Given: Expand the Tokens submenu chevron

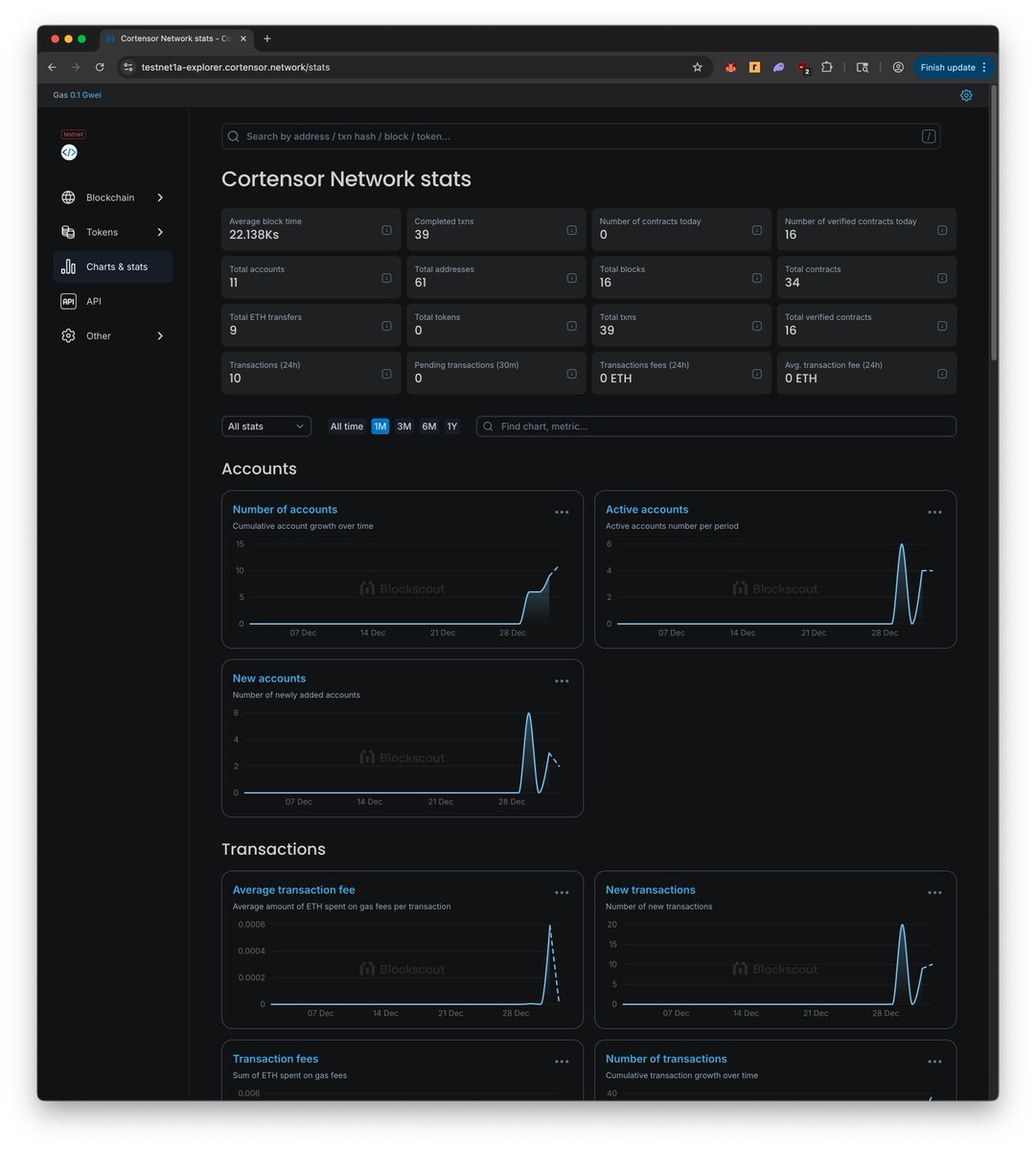Looking at the screenshot, I should point(160,232).
